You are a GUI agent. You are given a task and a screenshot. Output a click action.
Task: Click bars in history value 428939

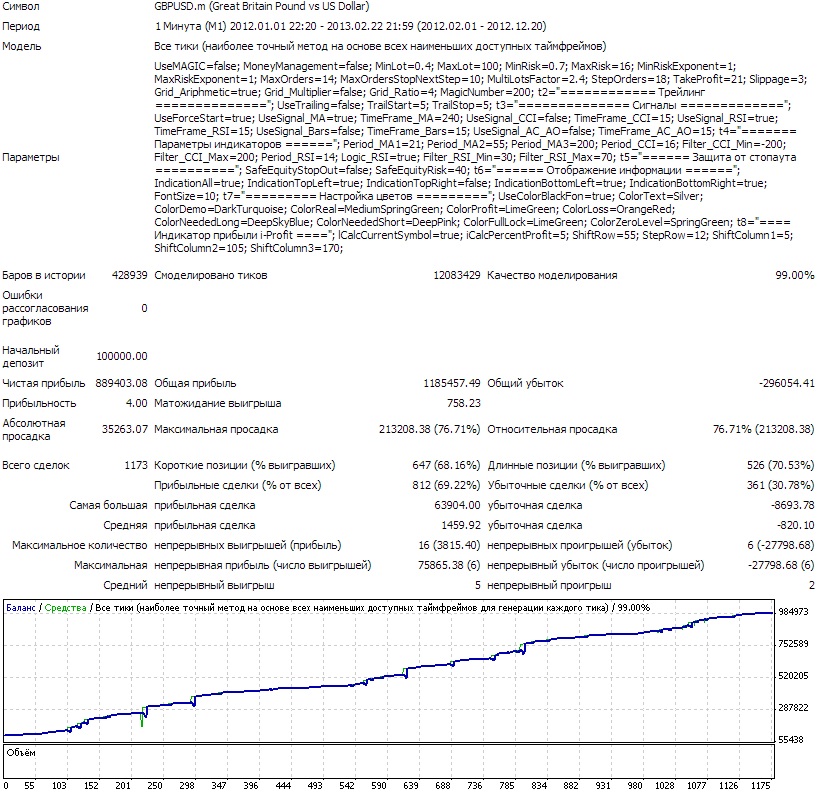pos(129,275)
